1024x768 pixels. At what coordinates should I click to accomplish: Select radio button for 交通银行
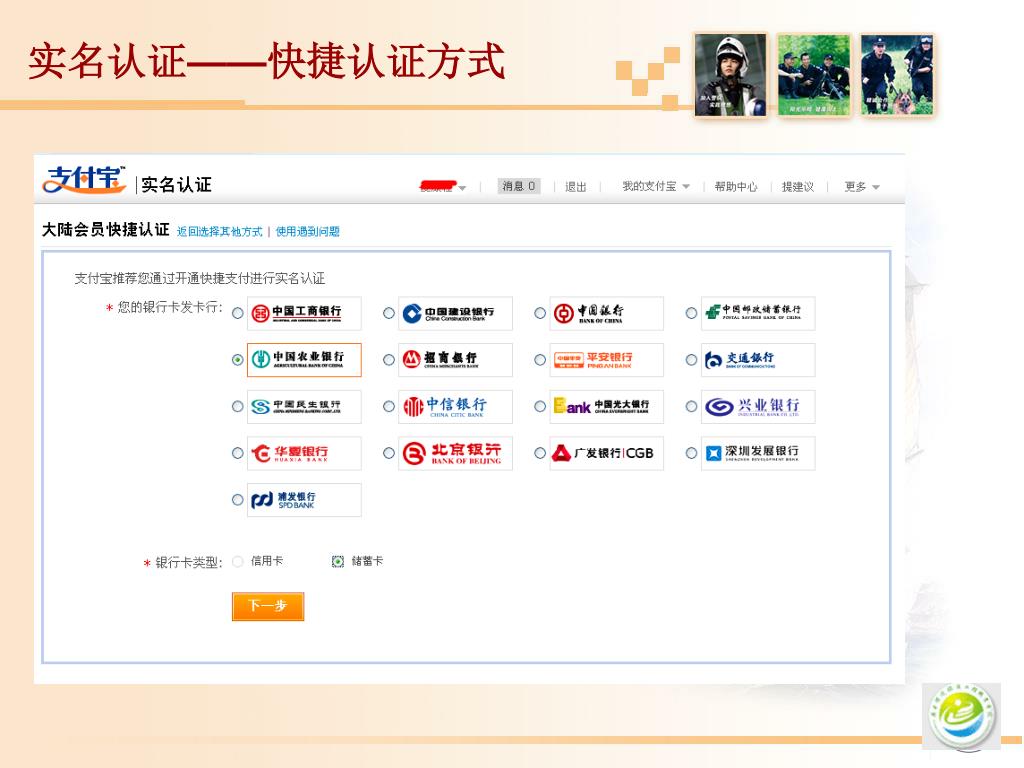[x=692, y=360]
